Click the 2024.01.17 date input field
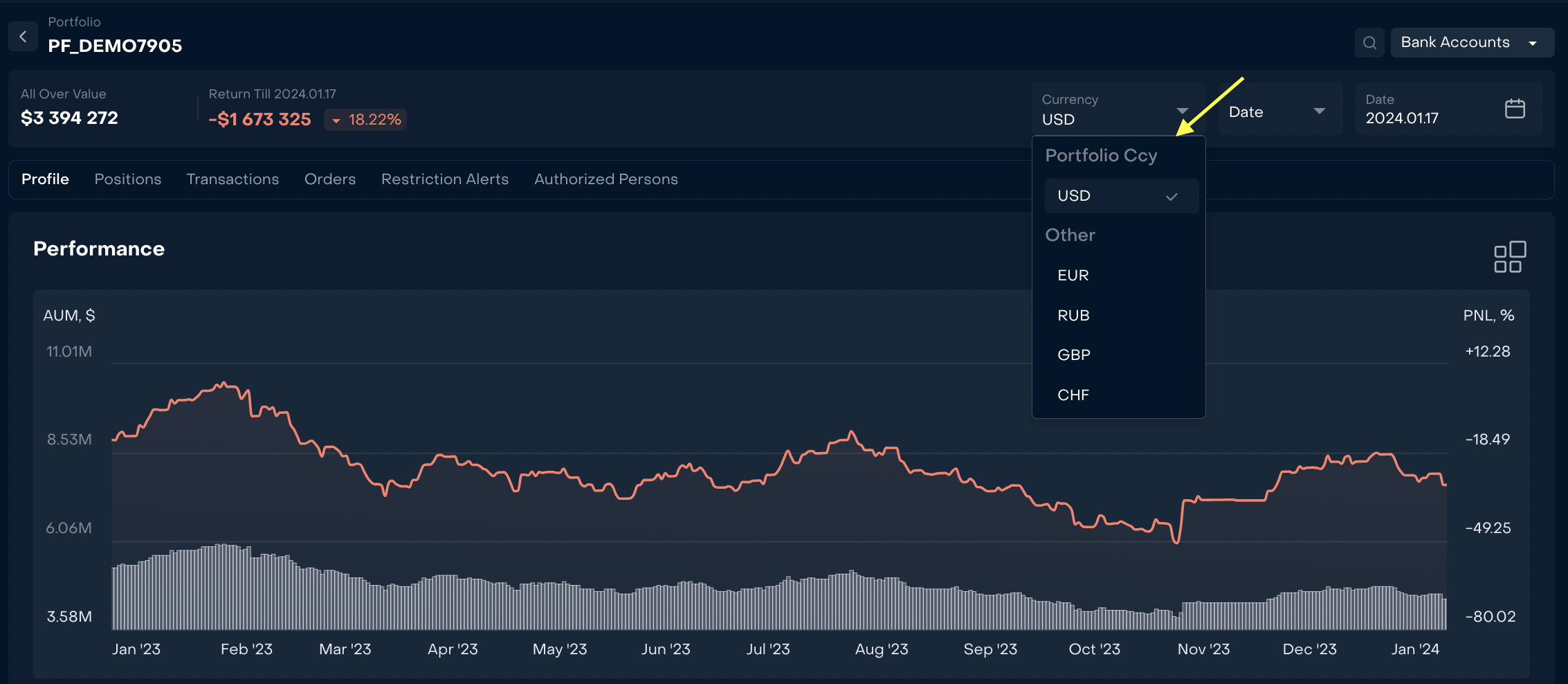Screen dimensions: 1568x684 (x=1425, y=118)
